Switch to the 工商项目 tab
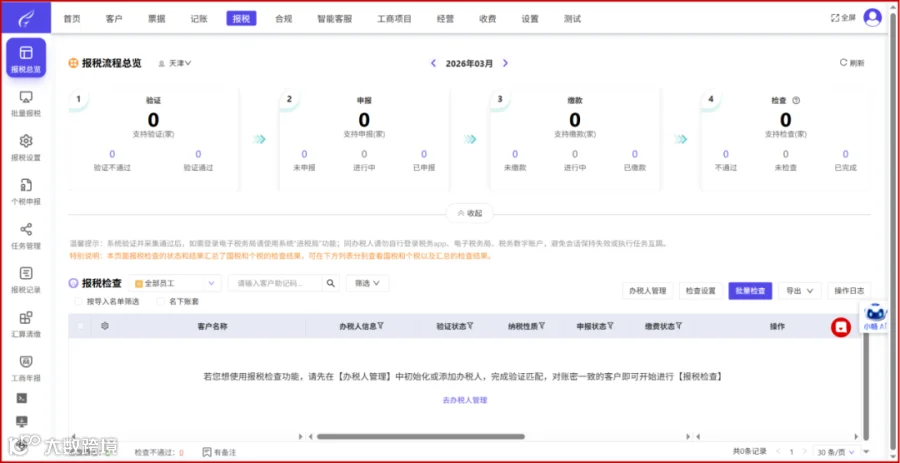Screen dimensions: 900x463 pyautogui.click(x=394, y=18)
